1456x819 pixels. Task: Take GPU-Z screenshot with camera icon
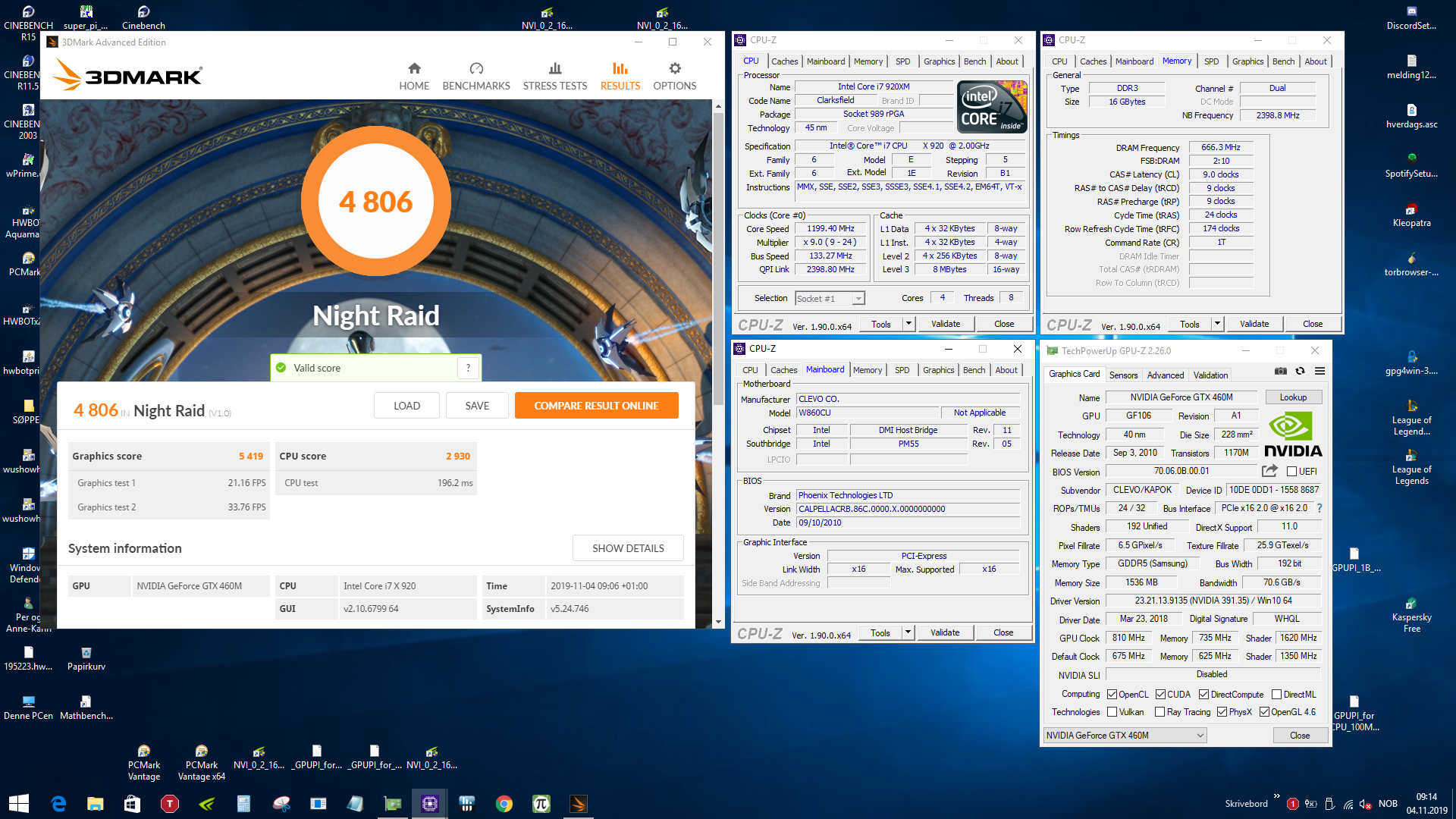[1281, 371]
